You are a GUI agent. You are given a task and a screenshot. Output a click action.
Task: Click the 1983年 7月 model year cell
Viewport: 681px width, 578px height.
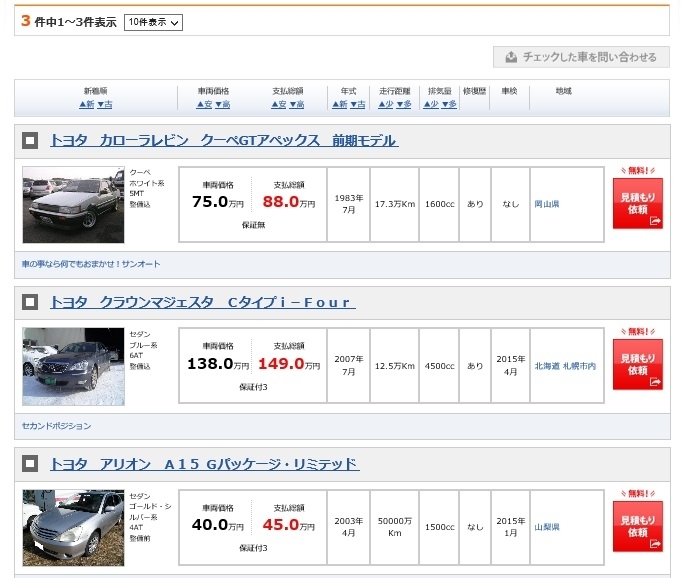[349, 204]
